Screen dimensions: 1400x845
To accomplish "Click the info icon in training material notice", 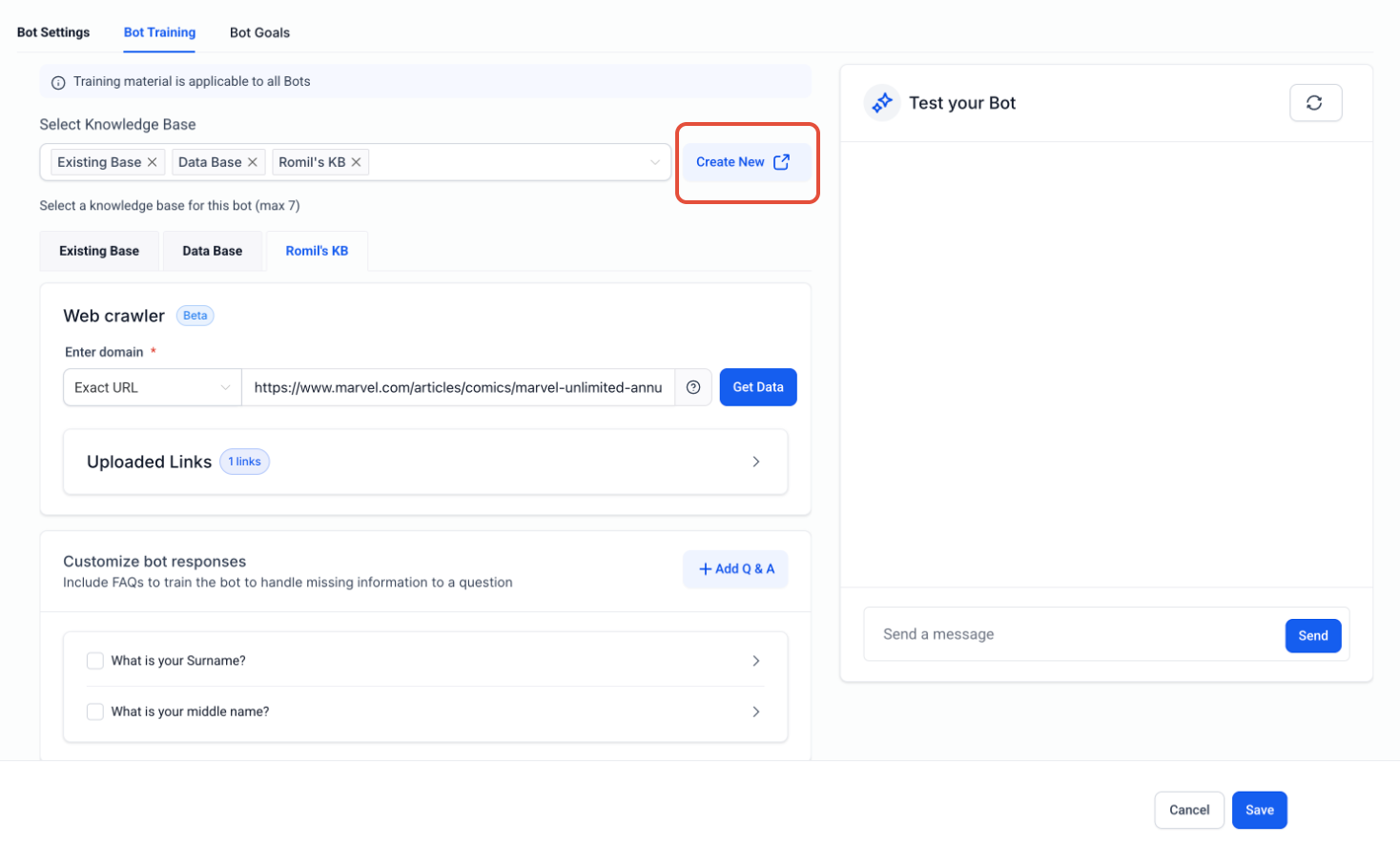I will click(x=58, y=82).
